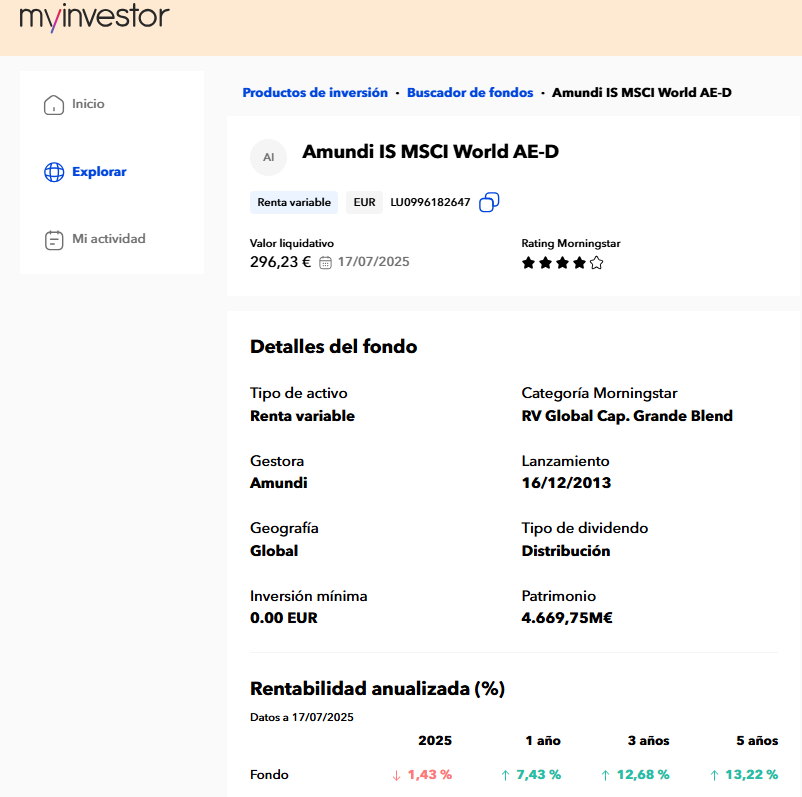802x797 pixels.
Task: Click the Datos a 17/07/2025 note
Action: click(x=302, y=717)
